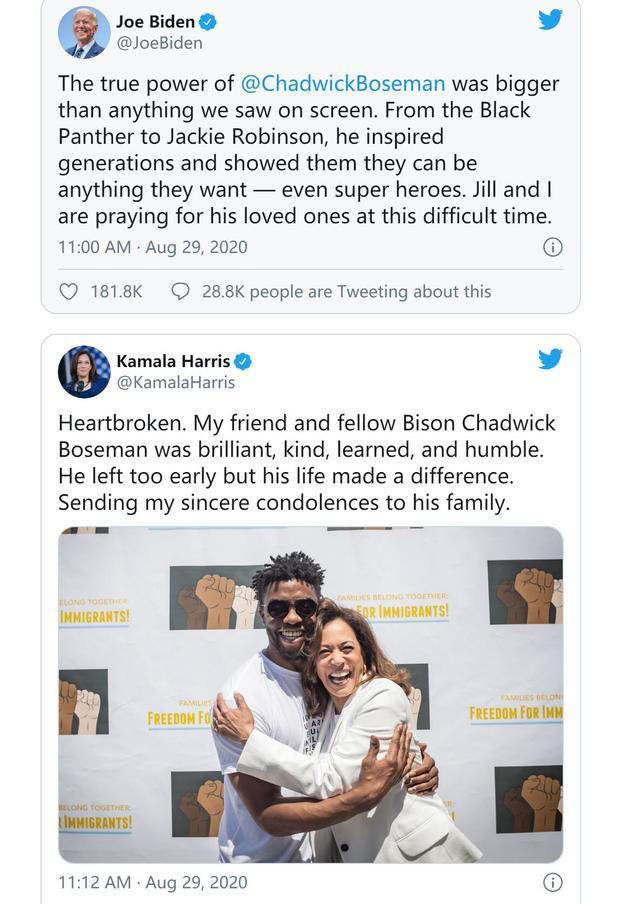Click Kamala Harris's verified badge
The width and height of the screenshot is (620, 904).
243,361
